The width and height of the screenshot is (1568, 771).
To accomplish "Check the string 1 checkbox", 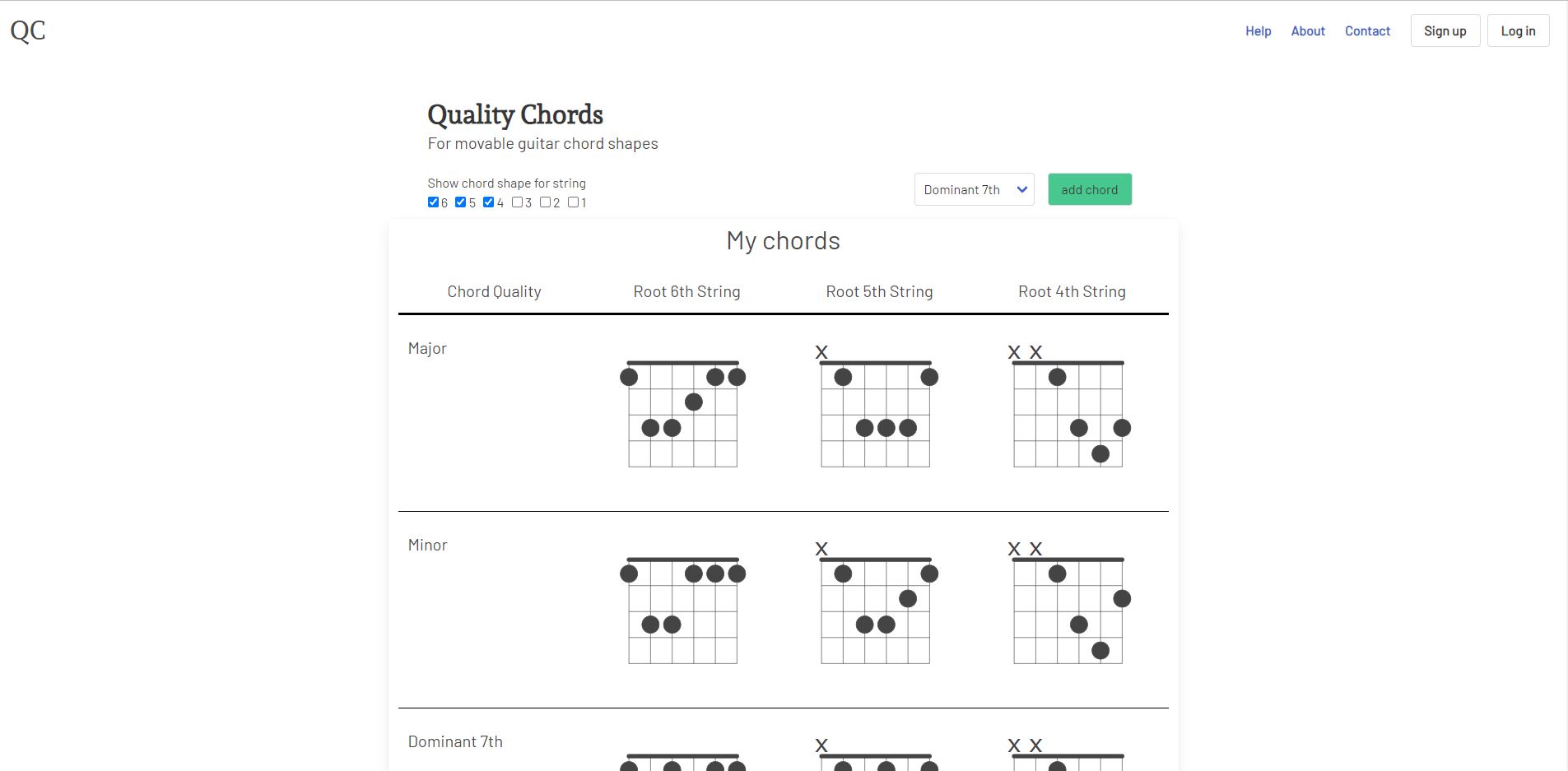I will (x=573, y=202).
